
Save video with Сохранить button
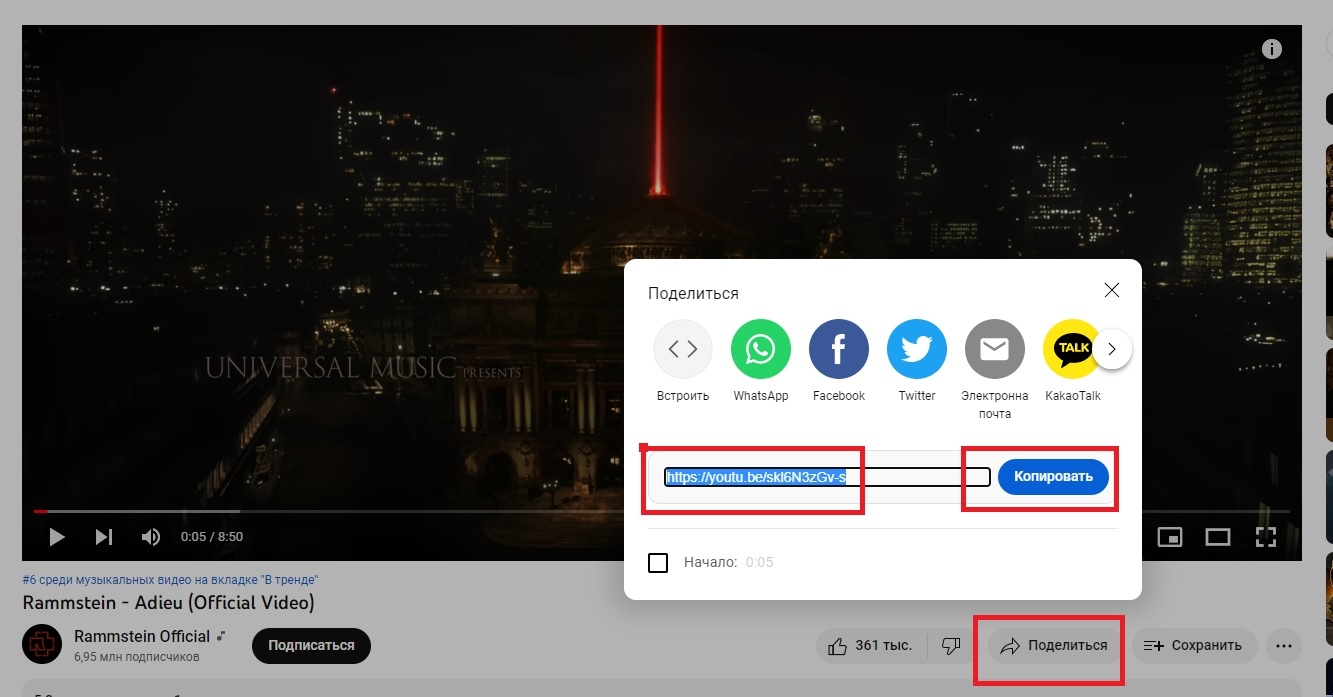[x=1193, y=646]
